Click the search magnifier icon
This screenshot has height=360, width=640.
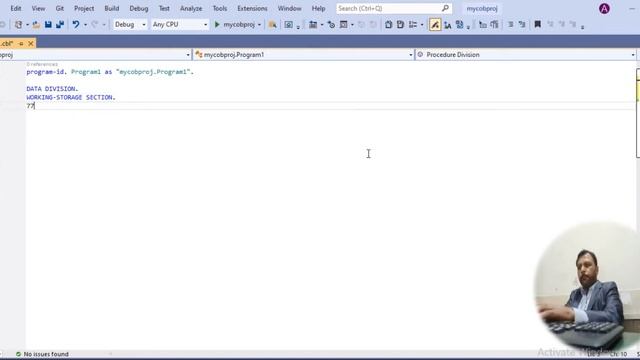(x=445, y=8)
